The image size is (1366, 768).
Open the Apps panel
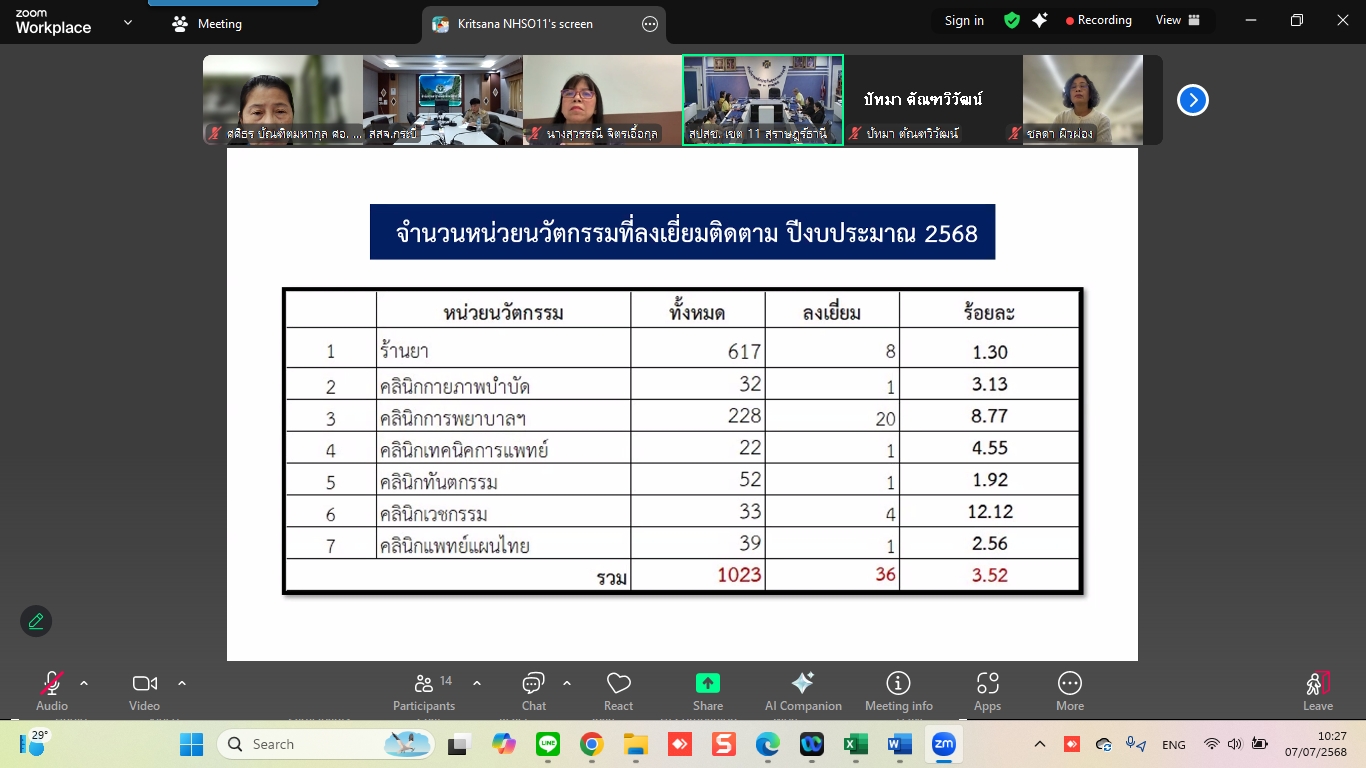pyautogui.click(x=987, y=691)
